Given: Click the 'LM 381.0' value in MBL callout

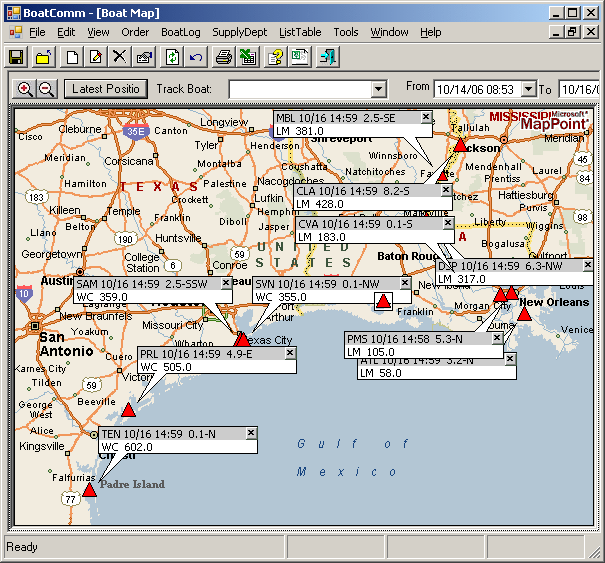Looking at the screenshot, I should click(x=300, y=131).
